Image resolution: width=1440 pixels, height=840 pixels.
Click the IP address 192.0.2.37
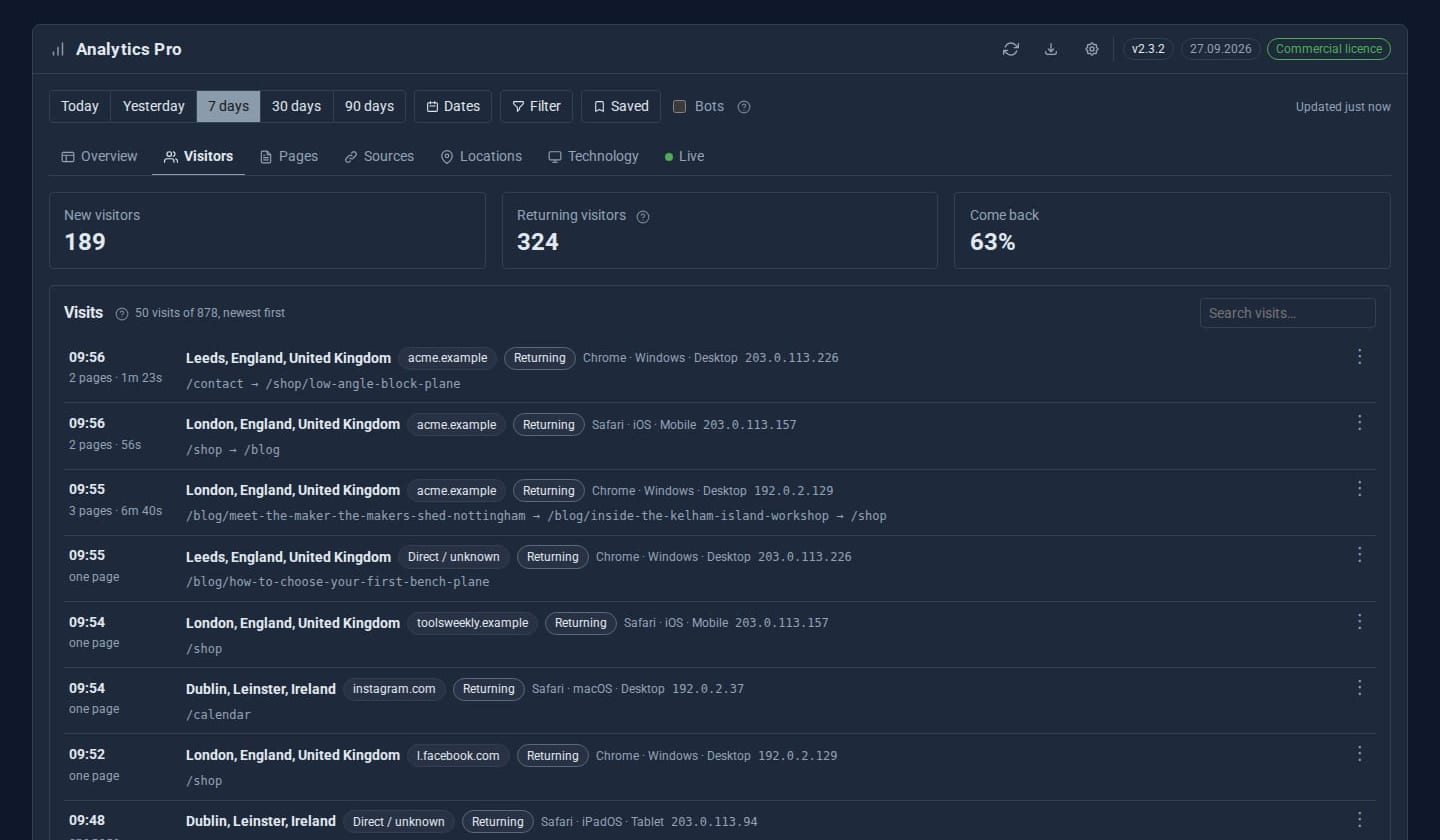708,689
